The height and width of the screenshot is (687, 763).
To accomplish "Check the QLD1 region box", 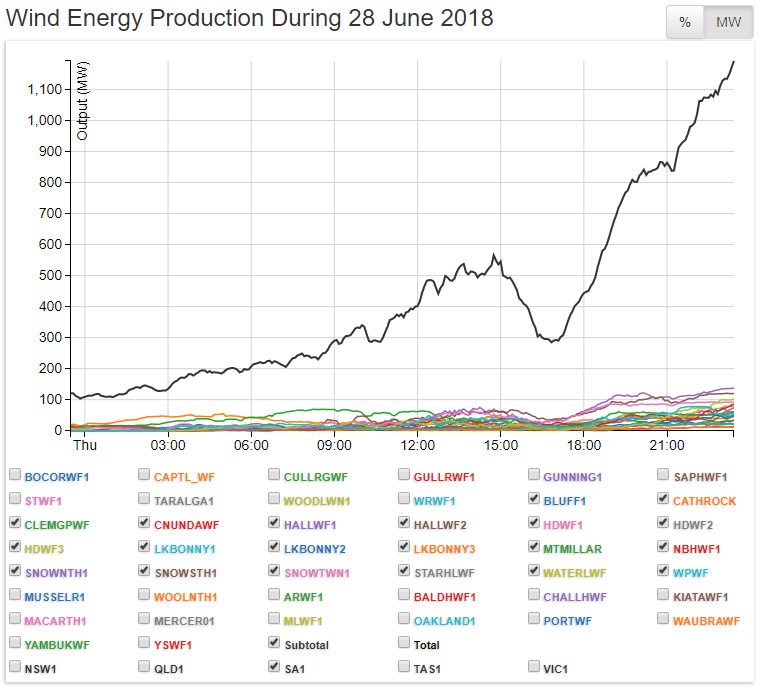I will [145, 667].
